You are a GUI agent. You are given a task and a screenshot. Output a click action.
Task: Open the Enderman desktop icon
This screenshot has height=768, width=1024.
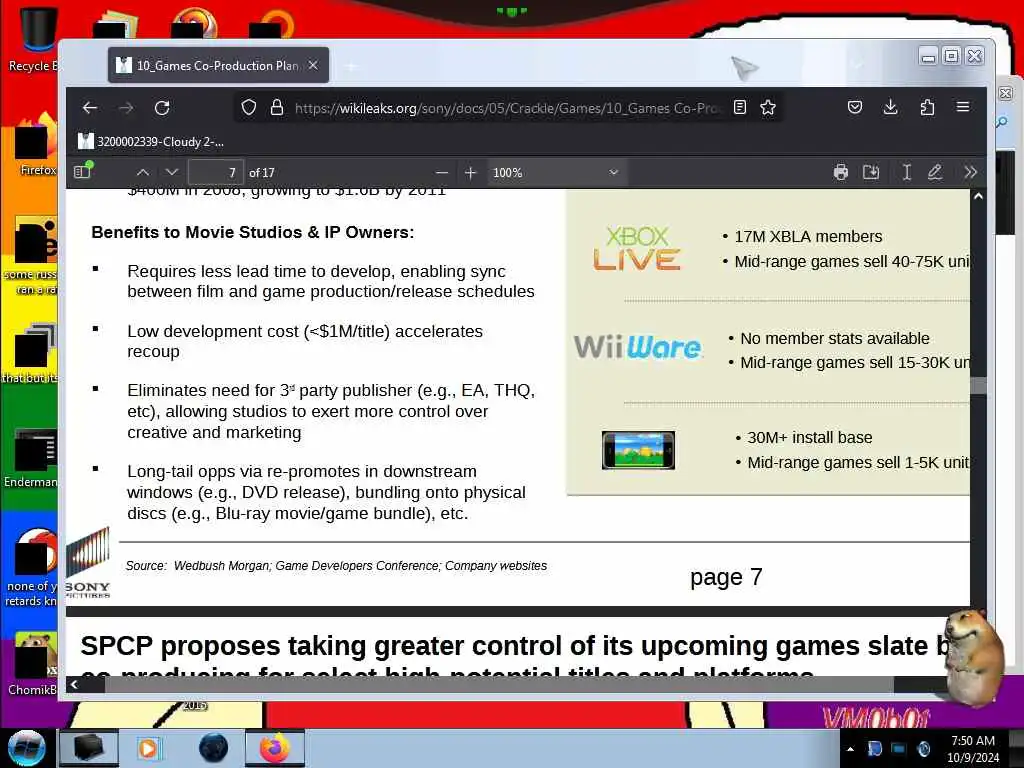31,457
